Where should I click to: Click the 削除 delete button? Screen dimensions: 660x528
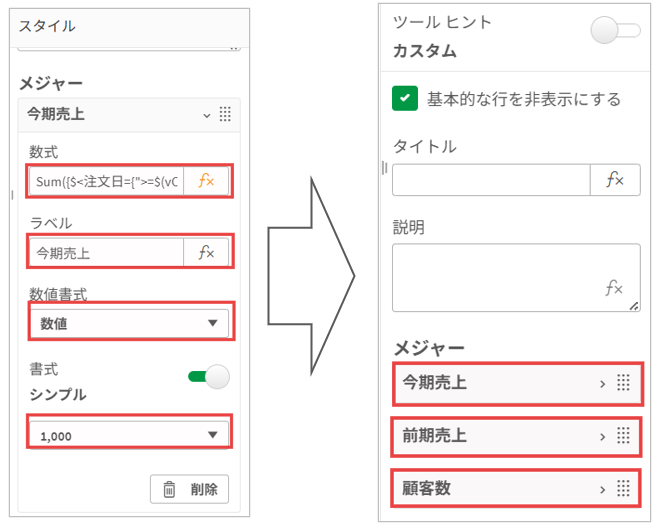[x=189, y=490]
